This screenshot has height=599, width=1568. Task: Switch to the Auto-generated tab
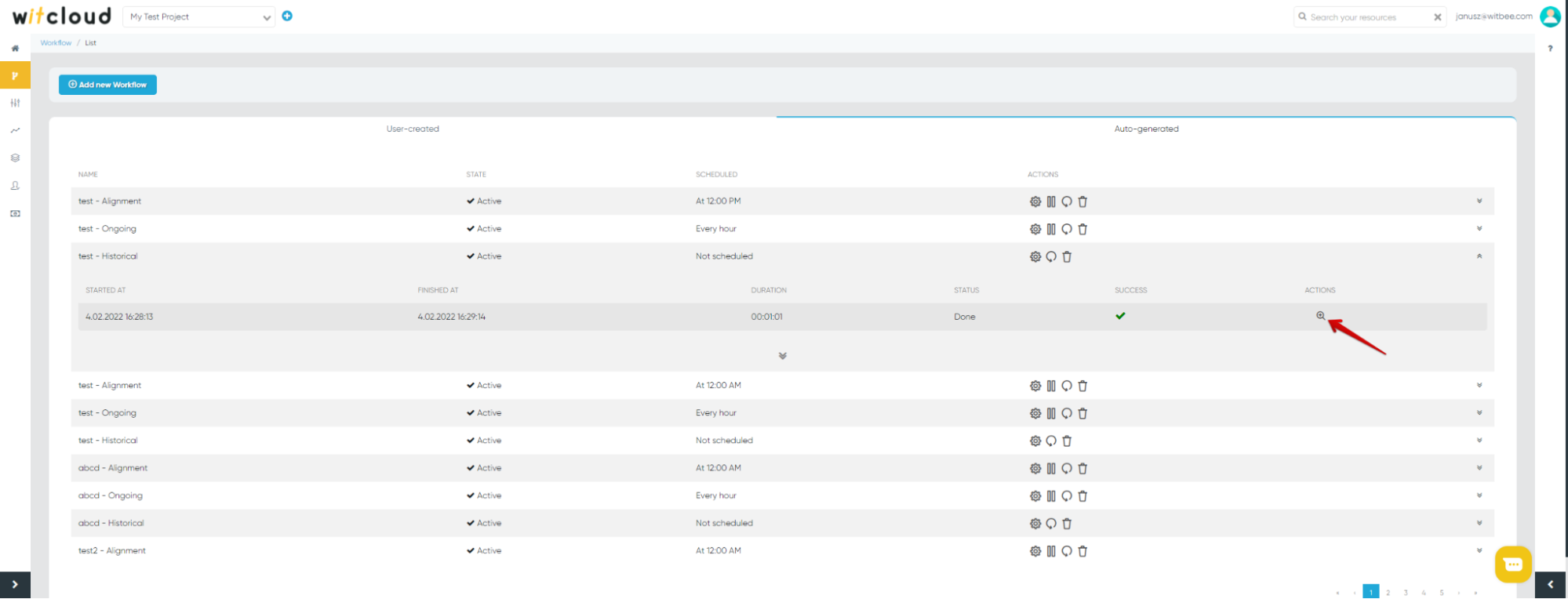tap(1146, 129)
